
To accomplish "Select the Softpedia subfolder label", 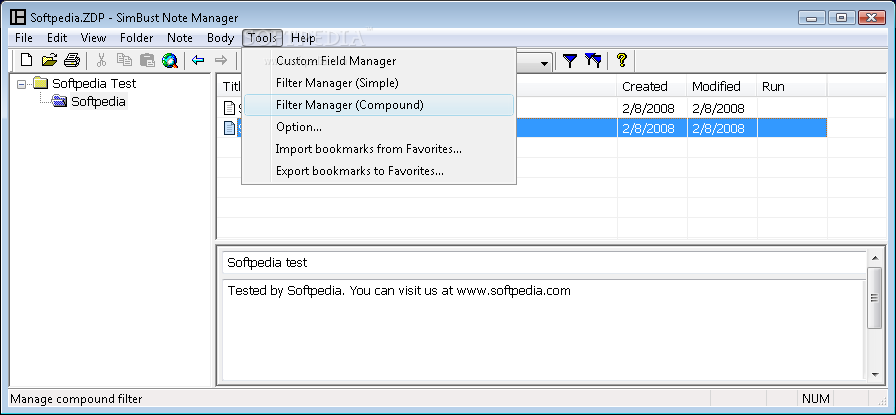I will 98,102.
